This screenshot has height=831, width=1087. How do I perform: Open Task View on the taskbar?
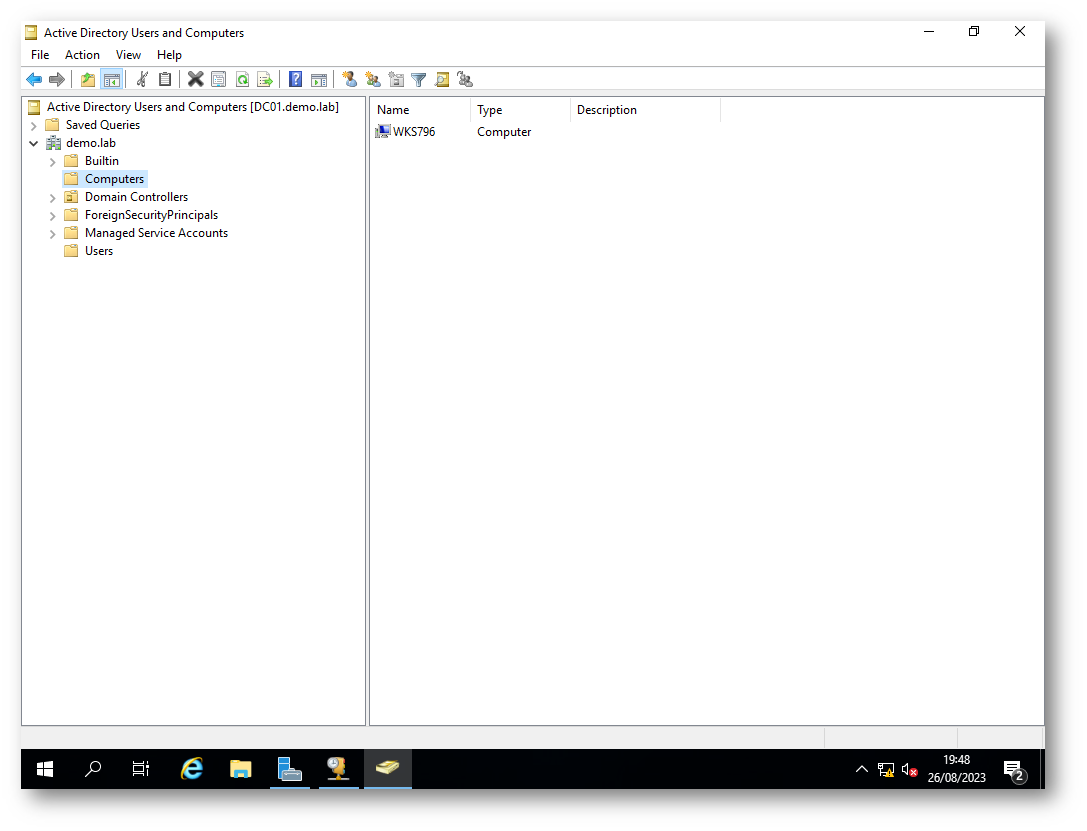(x=141, y=769)
